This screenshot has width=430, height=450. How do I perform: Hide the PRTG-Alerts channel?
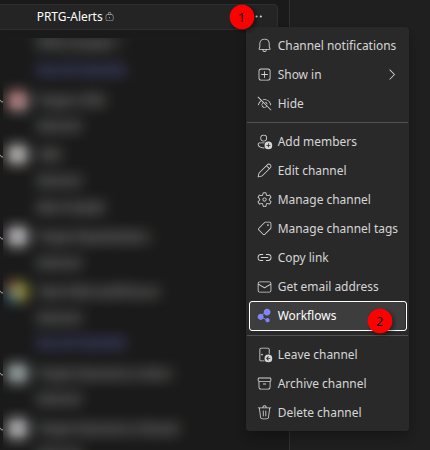pos(327,104)
